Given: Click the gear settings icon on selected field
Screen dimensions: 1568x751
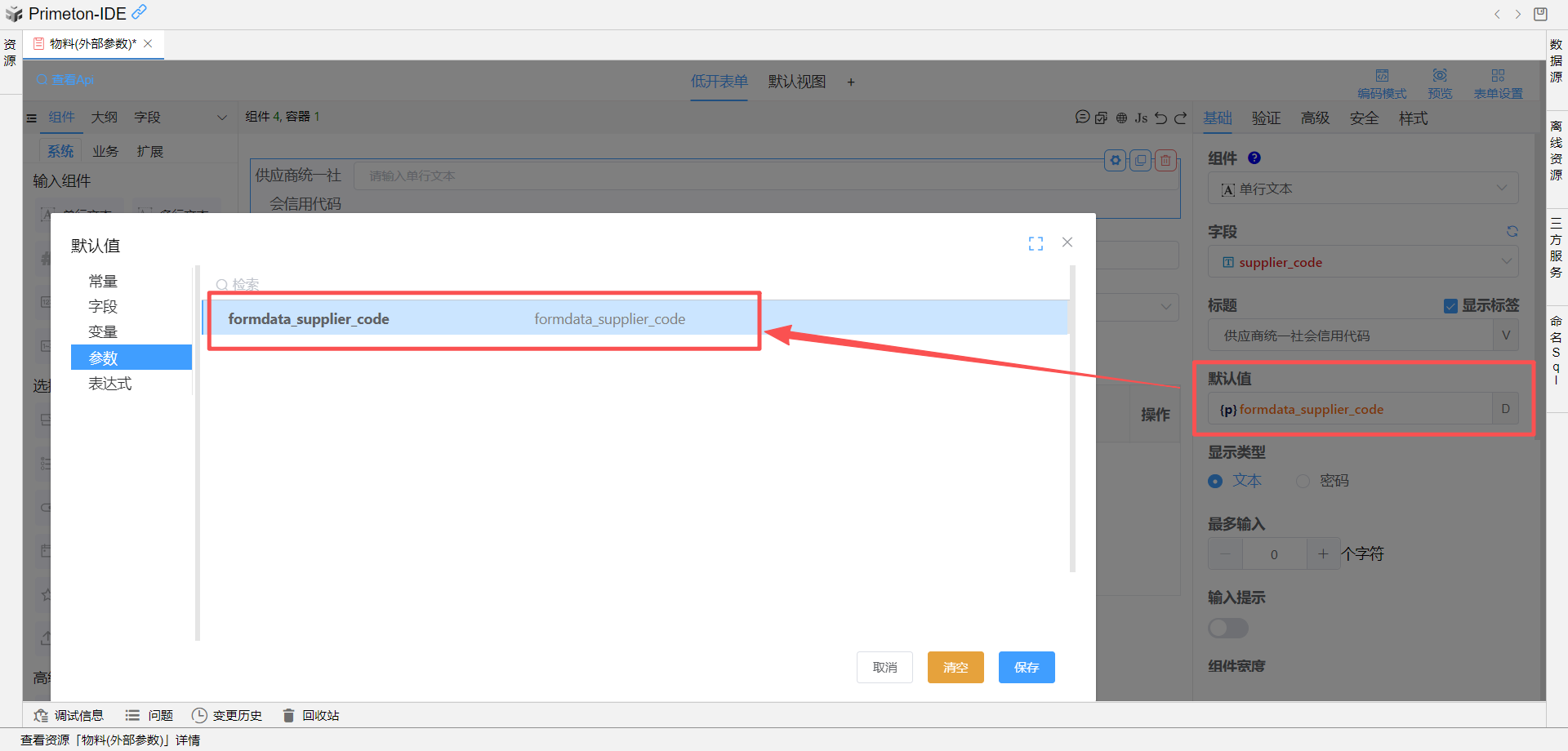Looking at the screenshot, I should tap(1116, 161).
